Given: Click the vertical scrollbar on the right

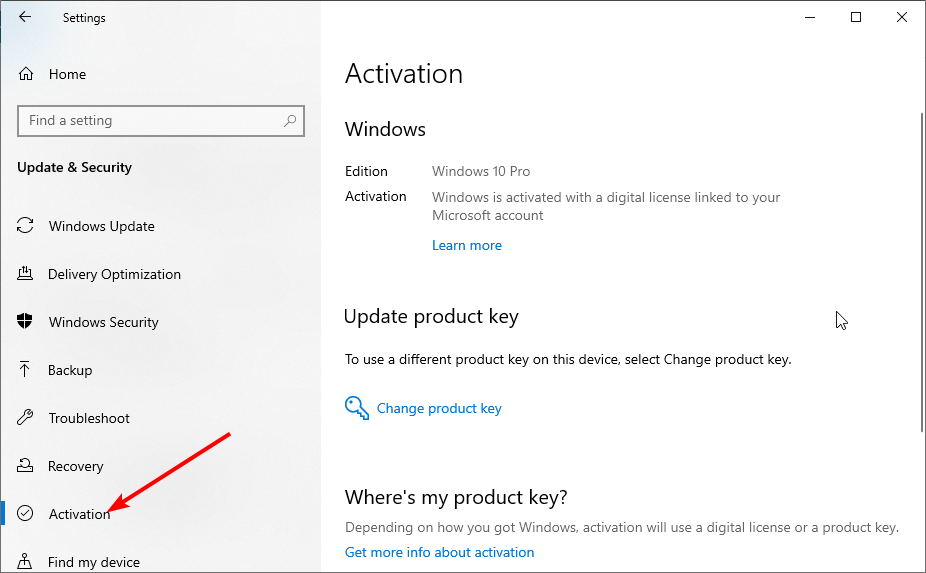Looking at the screenshot, I should pyautogui.click(x=922, y=272).
